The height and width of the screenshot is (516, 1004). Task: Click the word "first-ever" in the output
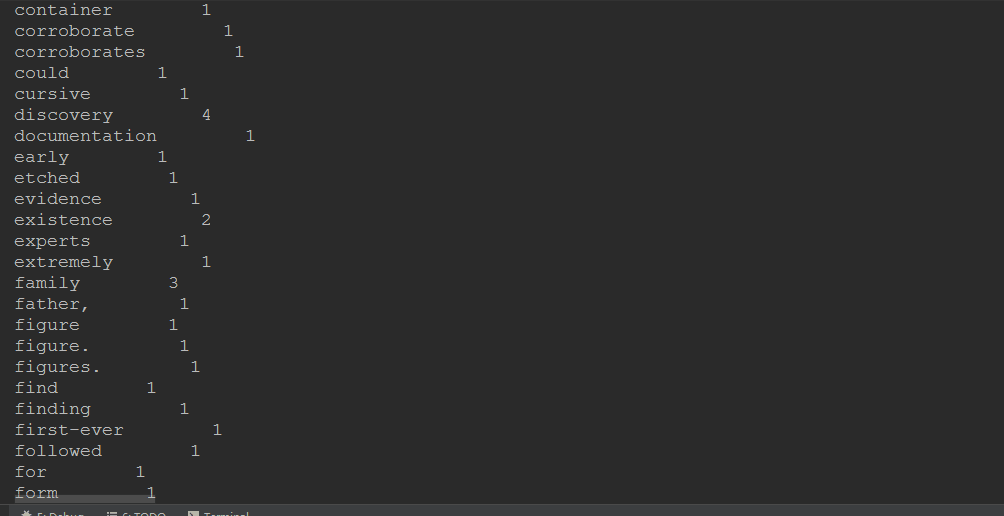[x=69, y=430]
